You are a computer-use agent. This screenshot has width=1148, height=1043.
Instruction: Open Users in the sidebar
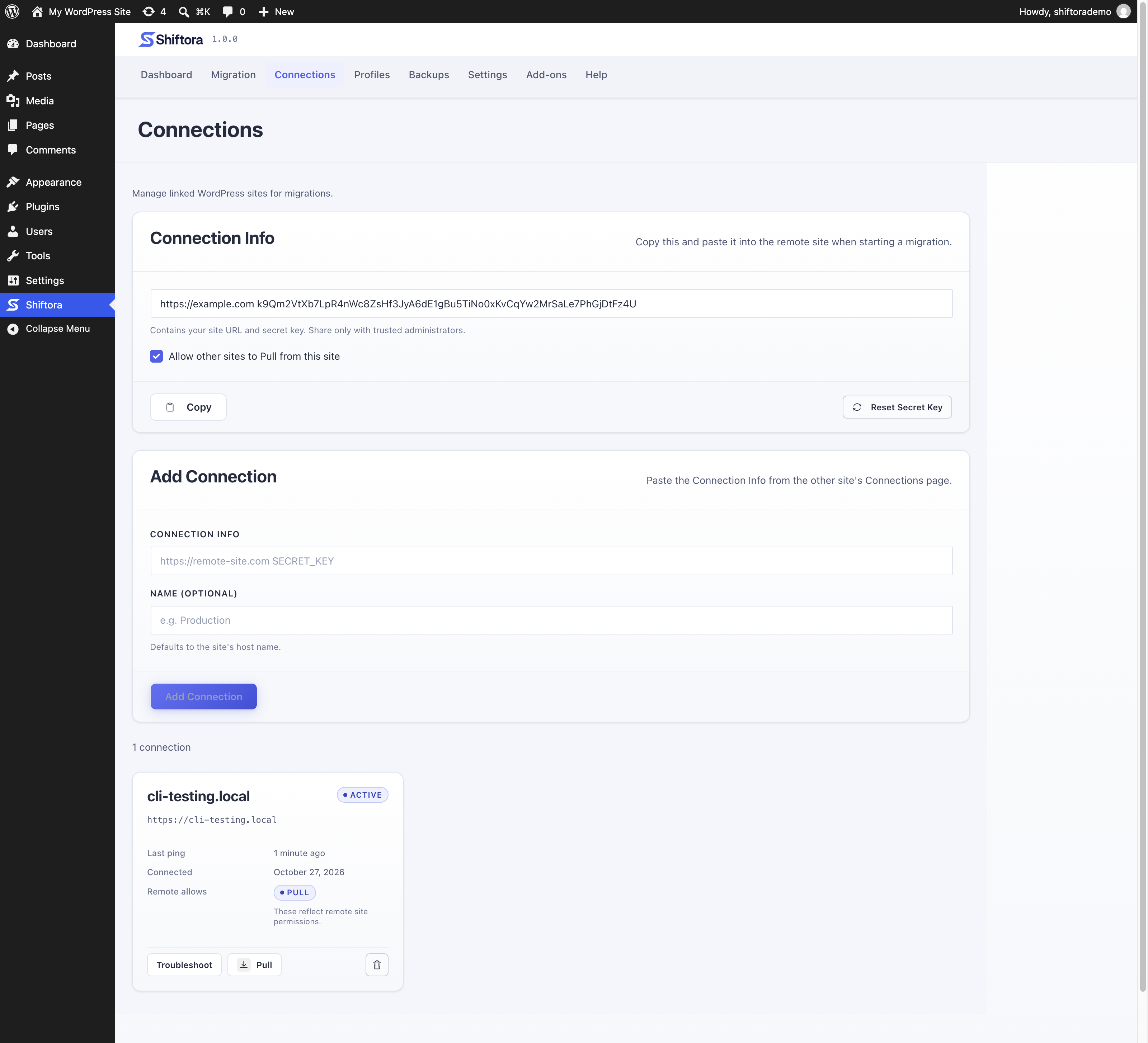point(57,231)
